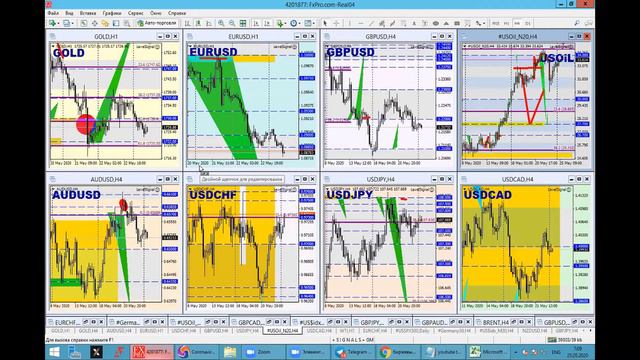Switch chart to candlestick mode
This screenshot has width=640, height=360.
click(x=198, y=23)
